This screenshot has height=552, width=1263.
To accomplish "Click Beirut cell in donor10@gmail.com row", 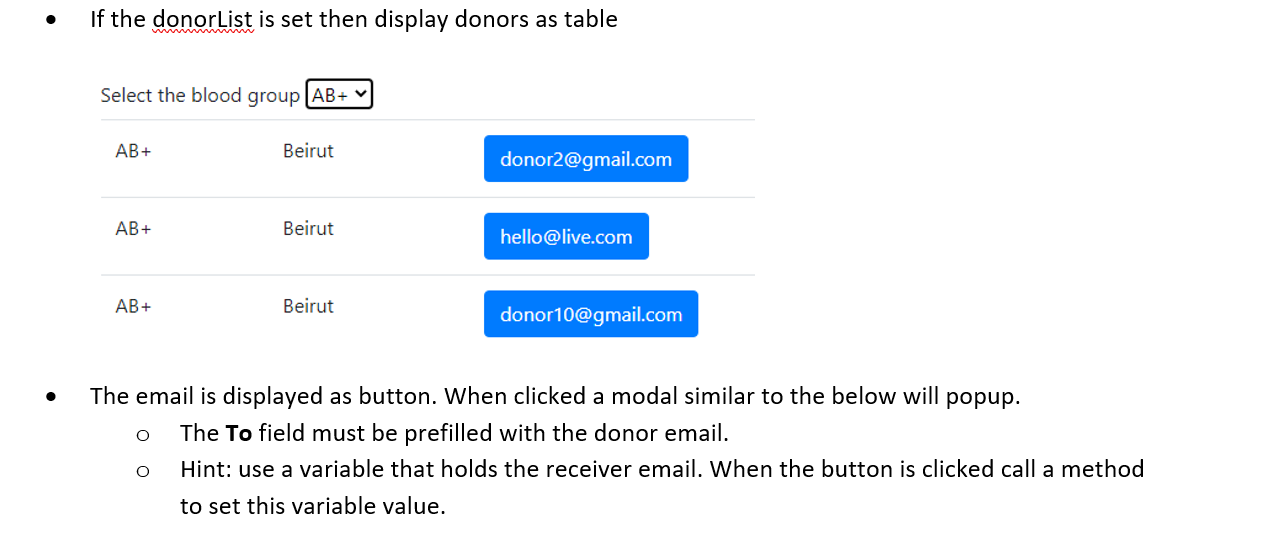I will (308, 306).
